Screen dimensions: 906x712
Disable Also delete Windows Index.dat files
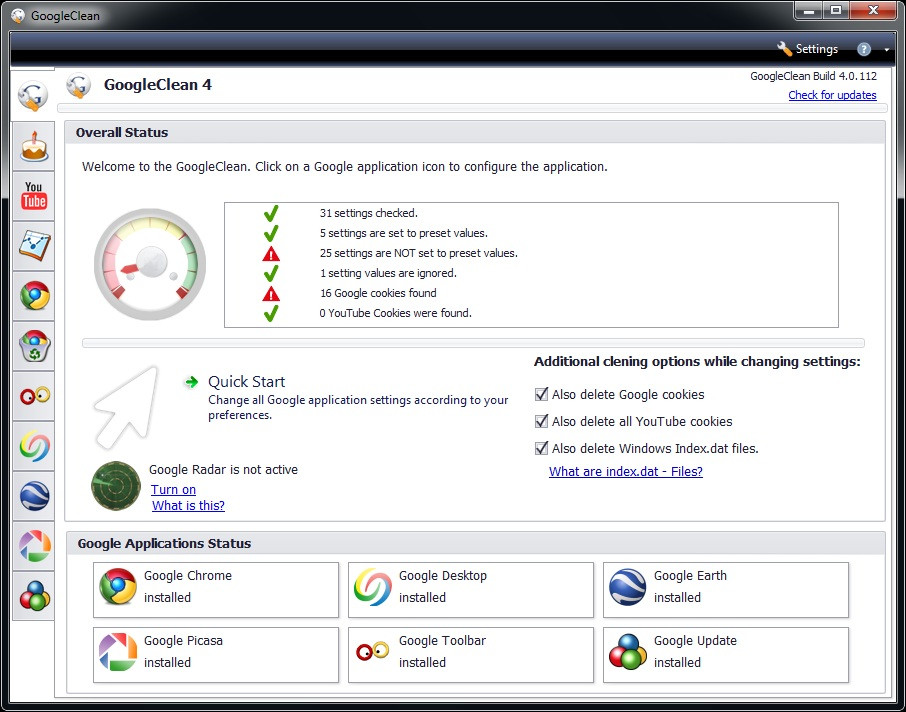click(541, 448)
